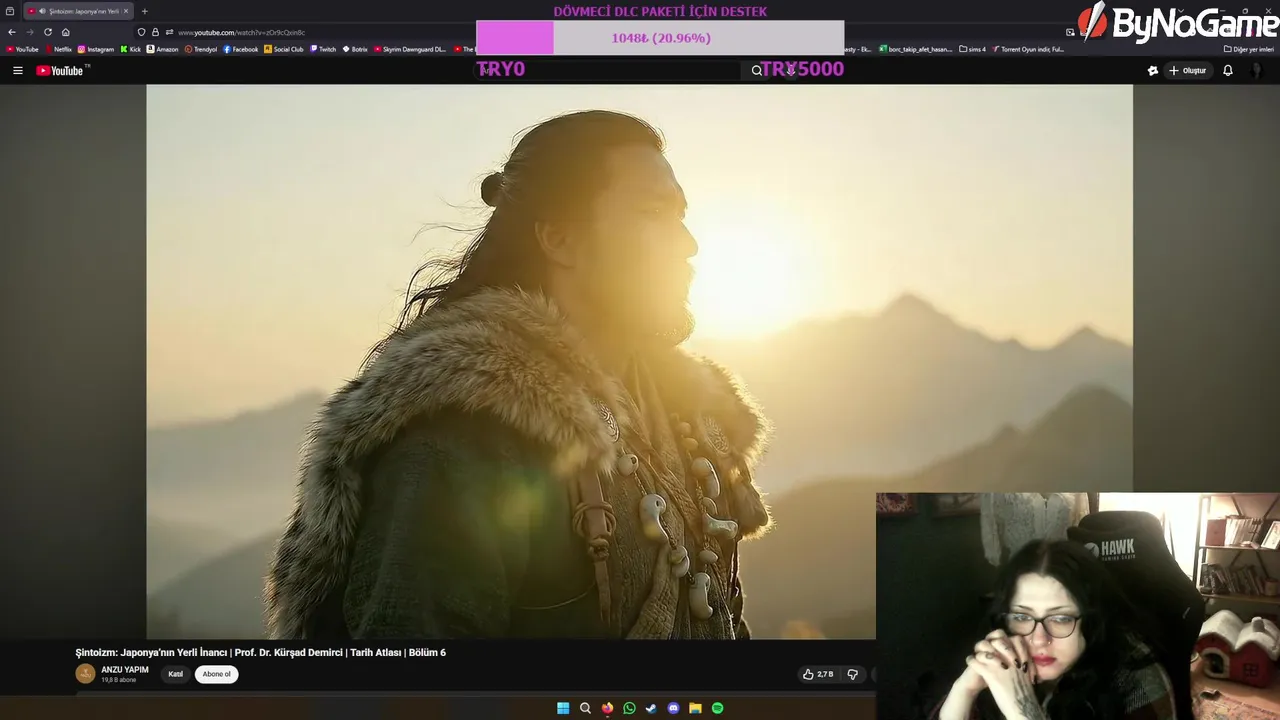Dislike the video with thumbs-down
Viewport: 1280px width, 720px height.
852,674
